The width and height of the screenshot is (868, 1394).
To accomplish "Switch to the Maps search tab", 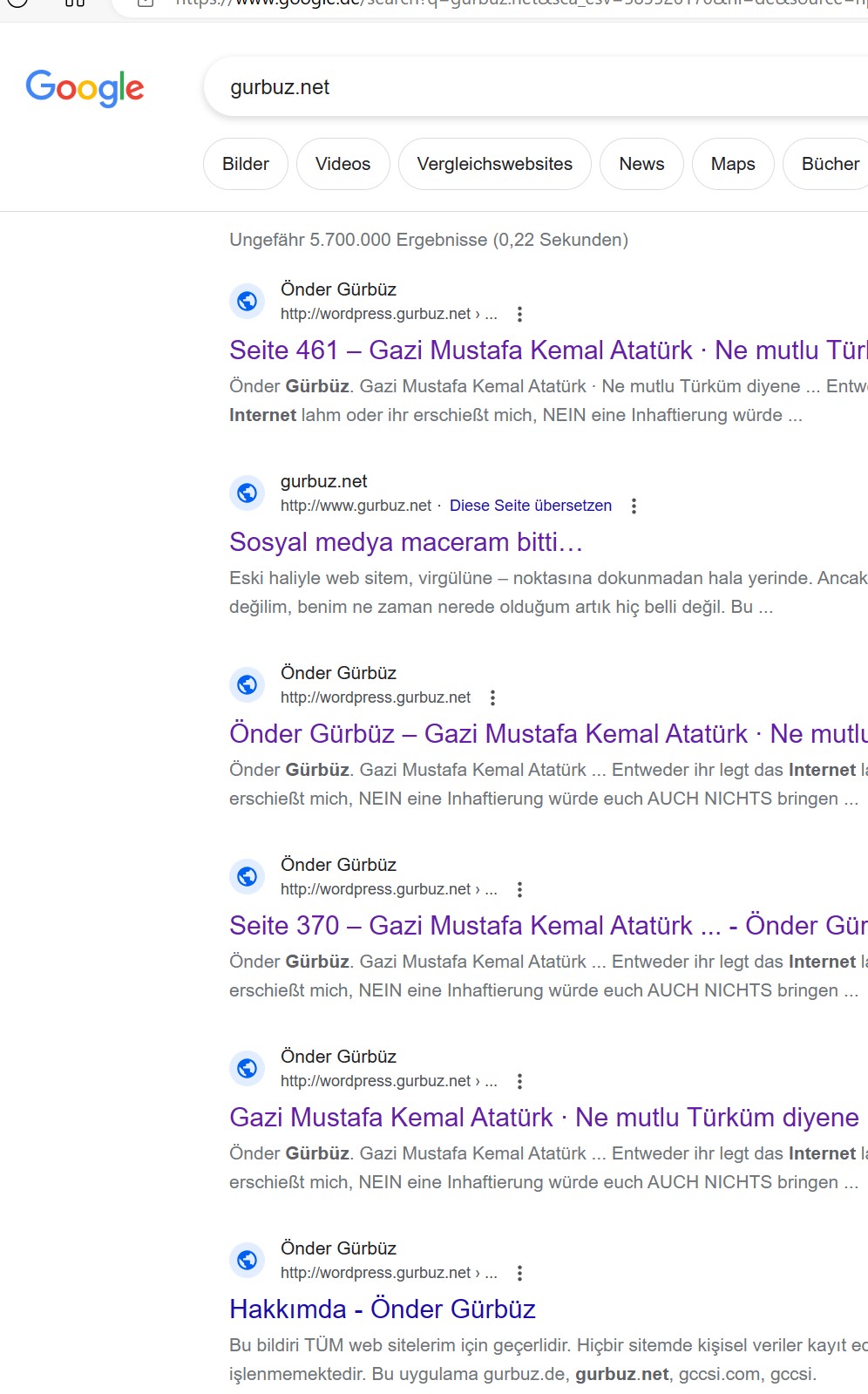I will (733, 164).
